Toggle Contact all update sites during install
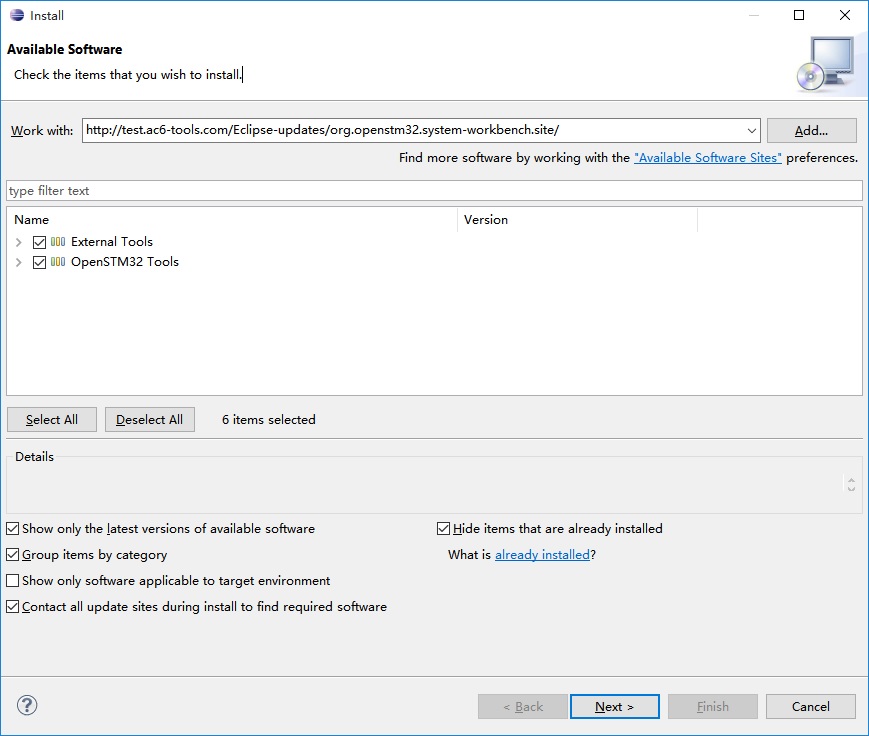This screenshot has height=736, width=869. (x=13, y=606)
